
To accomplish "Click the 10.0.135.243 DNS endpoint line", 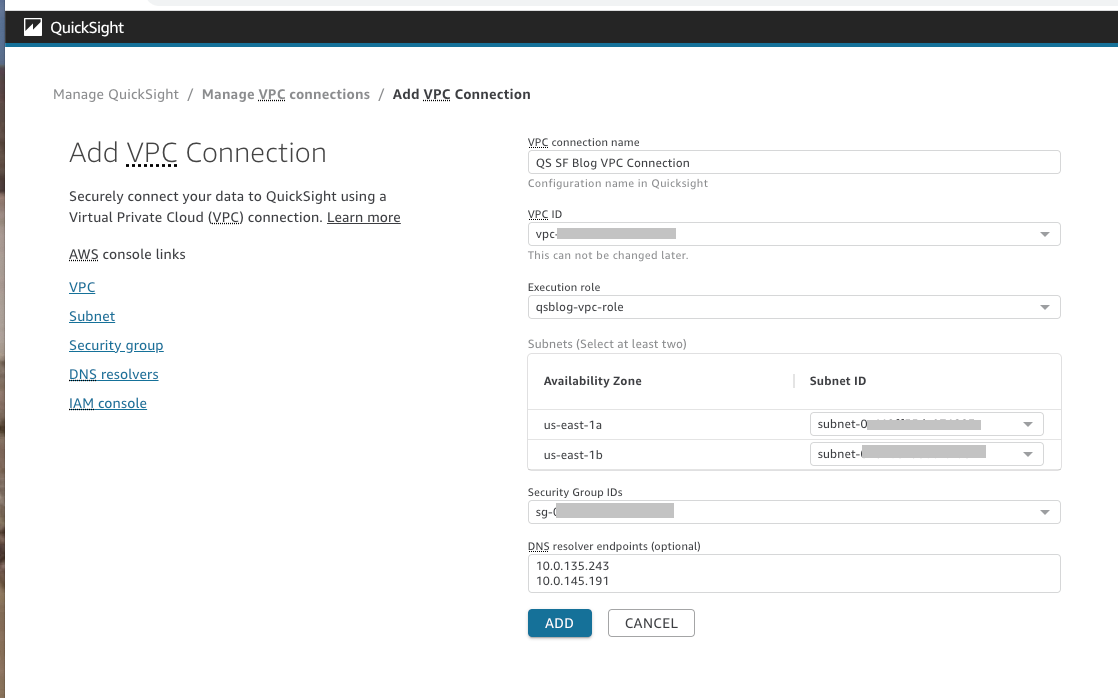I will click(573, 566).
